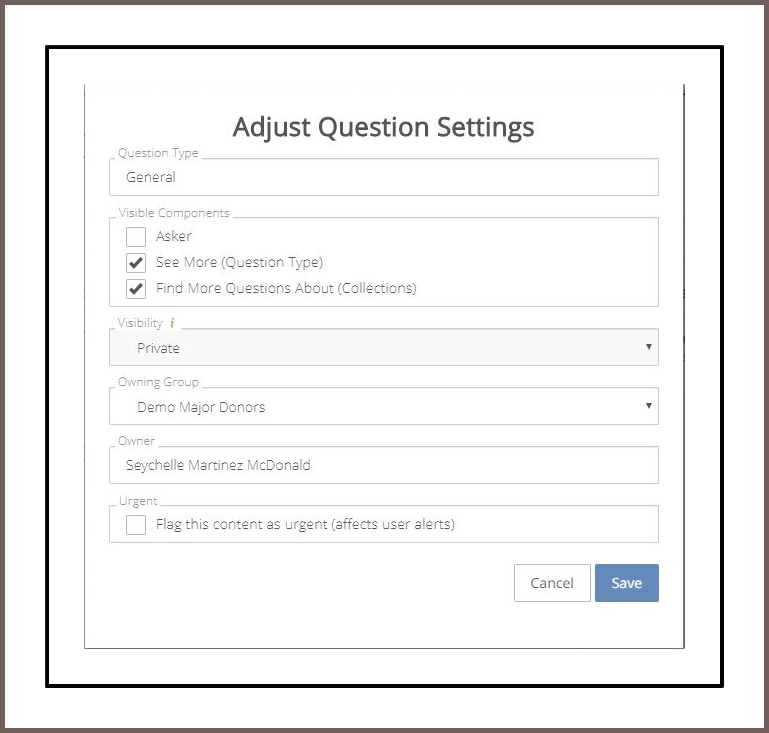
Task: Save the question settings
Action: (627, 583)
